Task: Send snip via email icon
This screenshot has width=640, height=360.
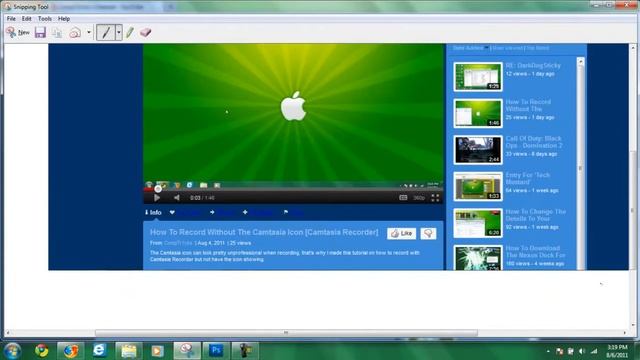Action: (75, 33)
